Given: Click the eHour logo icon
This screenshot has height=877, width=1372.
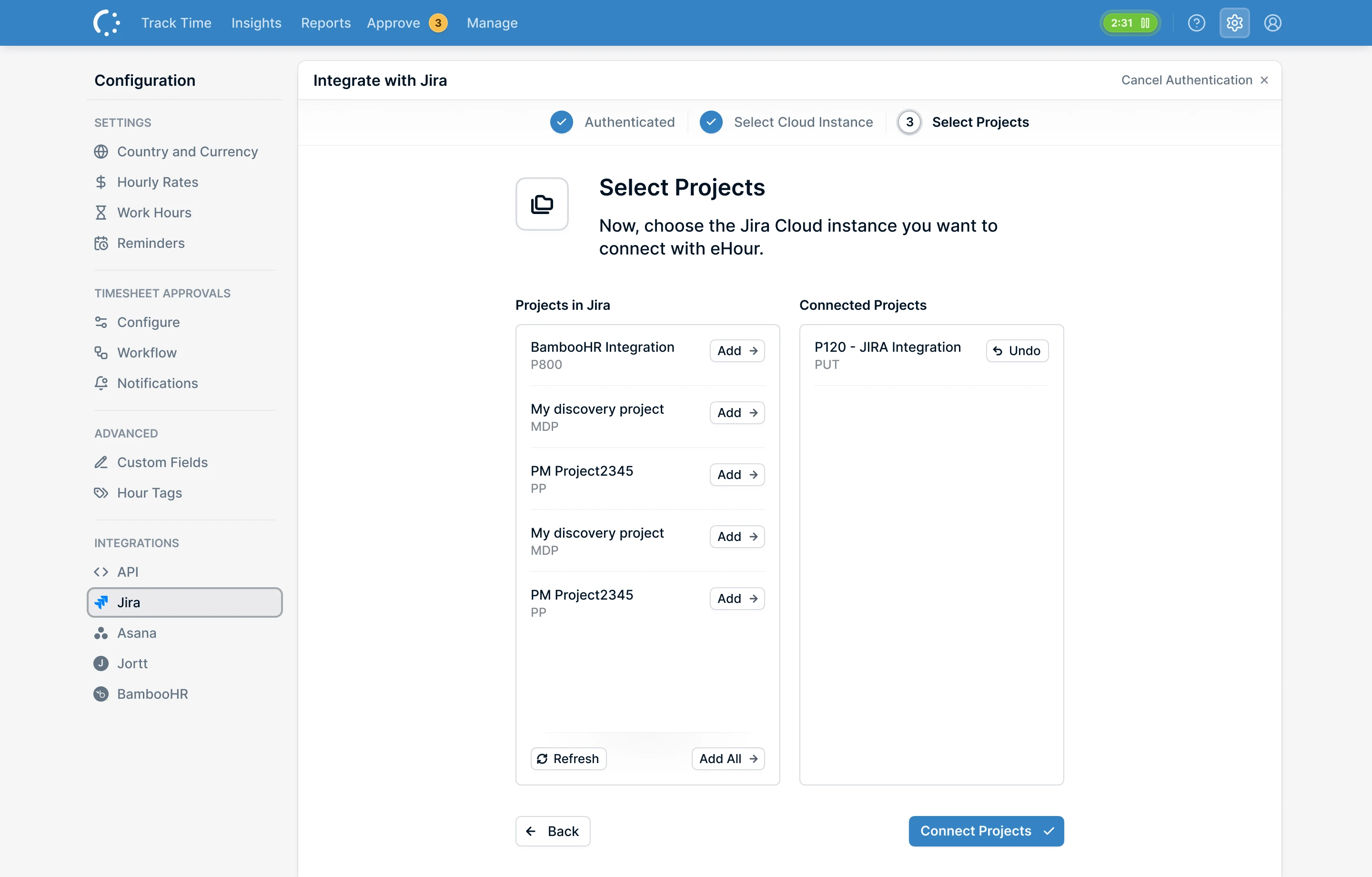Looking at the screenshot, I should click(x=106, y=23).
